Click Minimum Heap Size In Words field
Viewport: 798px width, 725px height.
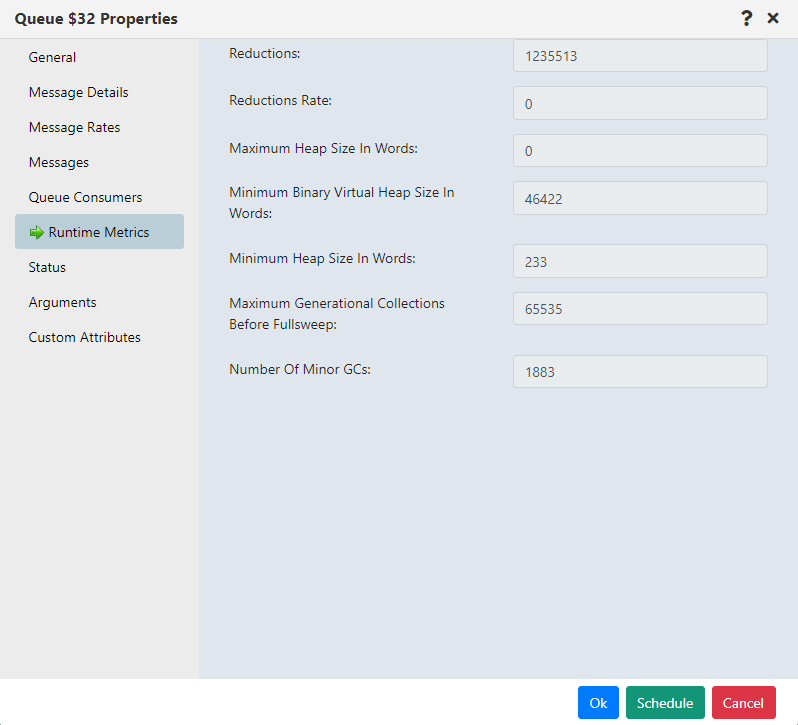tap(640, 261)
